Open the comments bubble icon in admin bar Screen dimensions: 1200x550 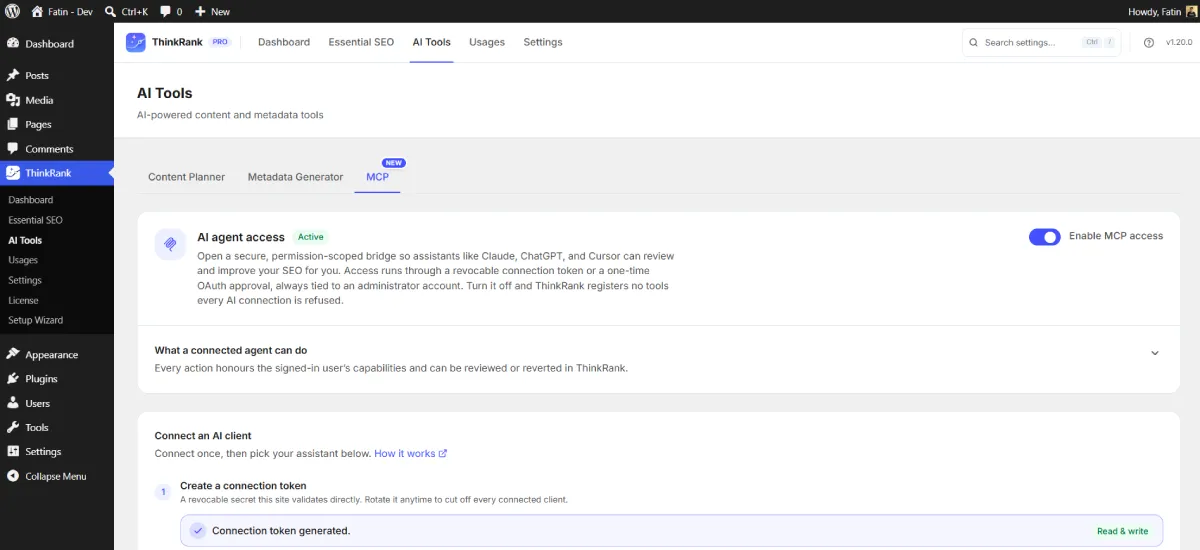pos(165,12)
